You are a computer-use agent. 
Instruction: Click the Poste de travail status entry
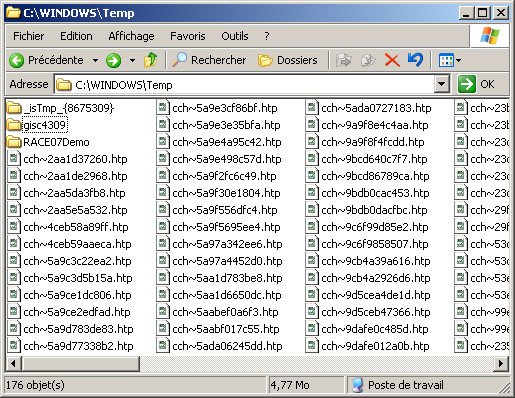(x=398, y=385)
